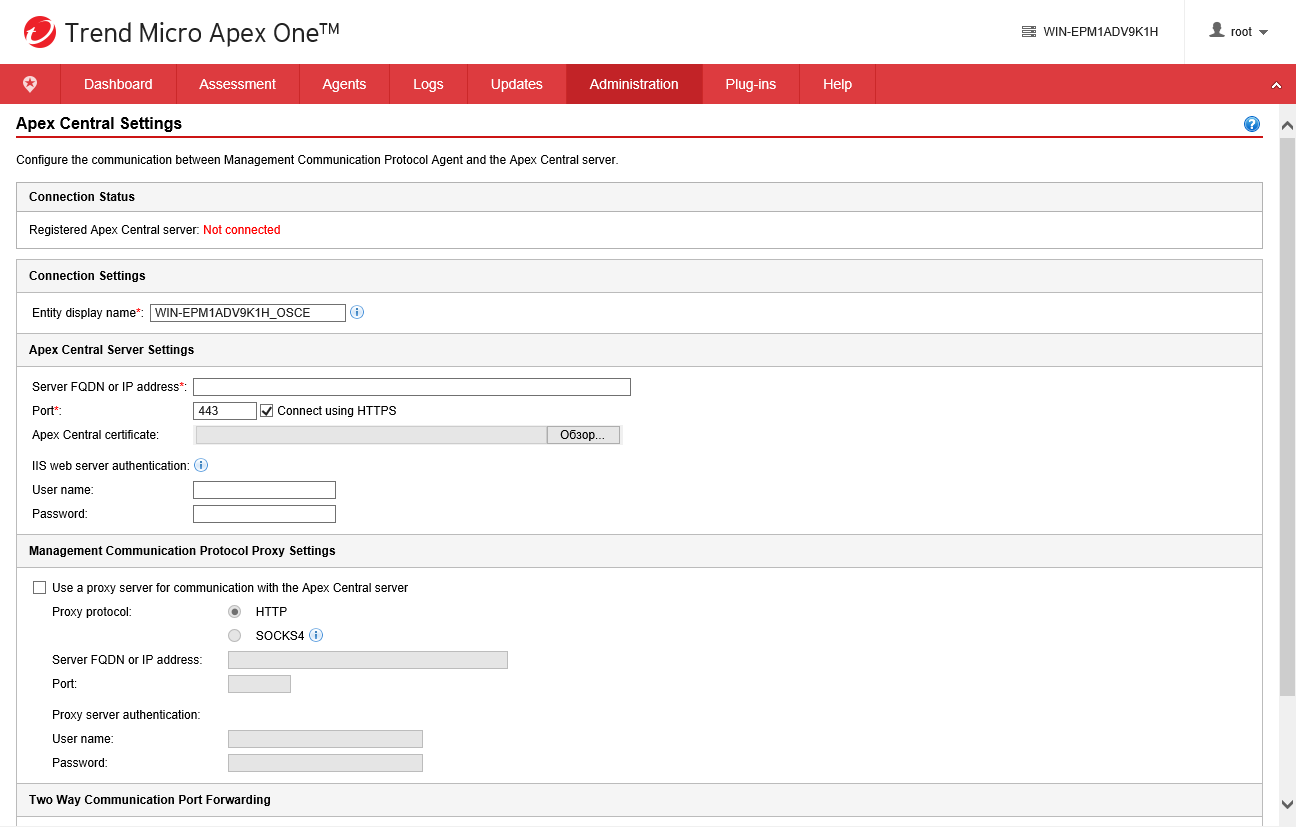Click the scrollbar up arrow
This screenshot has width=1296, height=827.
coord(1287,126)
